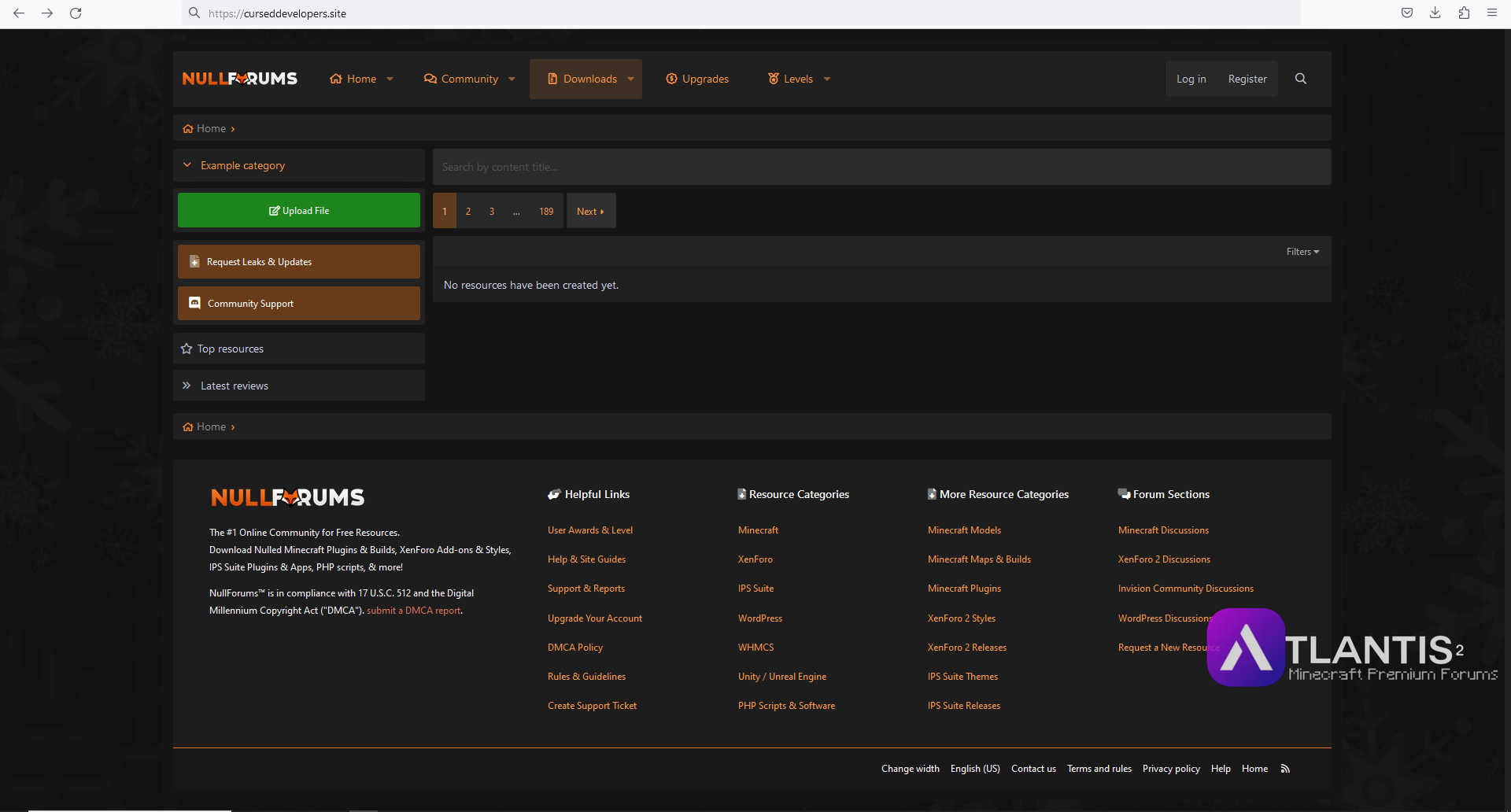
Task: Click the browser address bar
Action: [740, 13]
